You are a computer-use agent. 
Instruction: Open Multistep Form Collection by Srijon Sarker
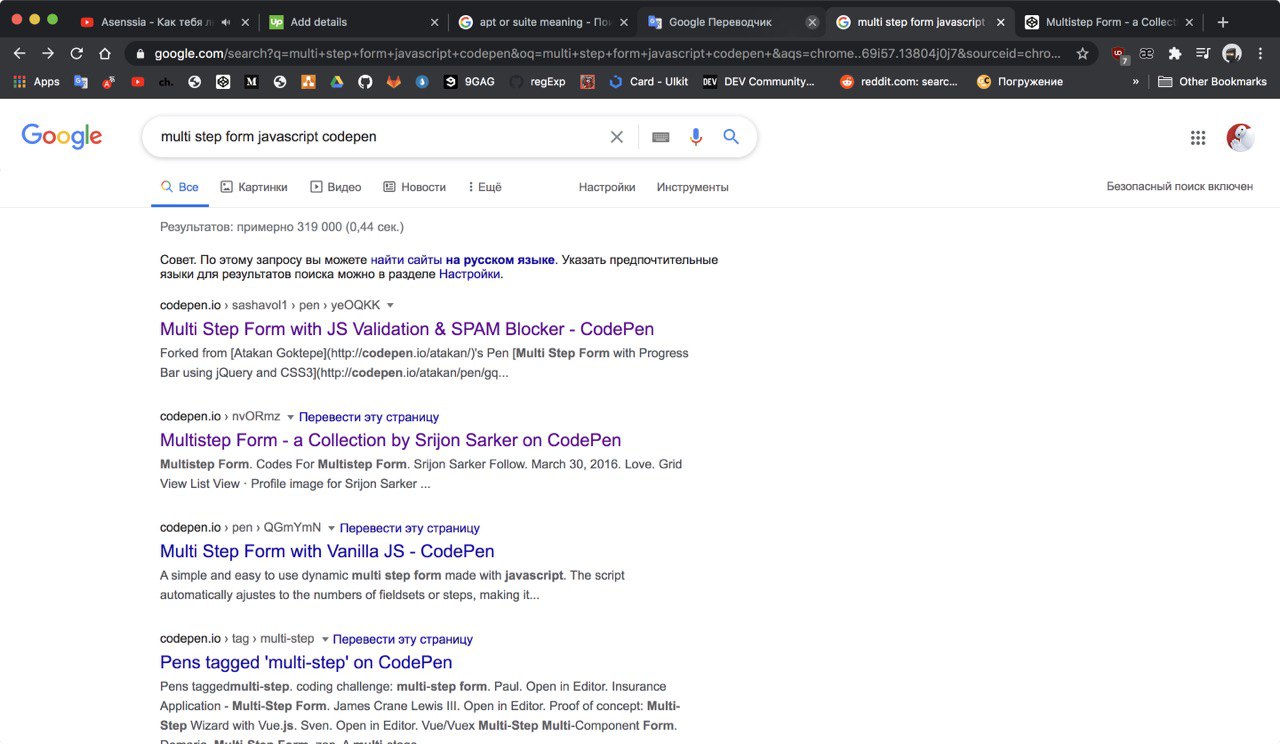[390, 440]
